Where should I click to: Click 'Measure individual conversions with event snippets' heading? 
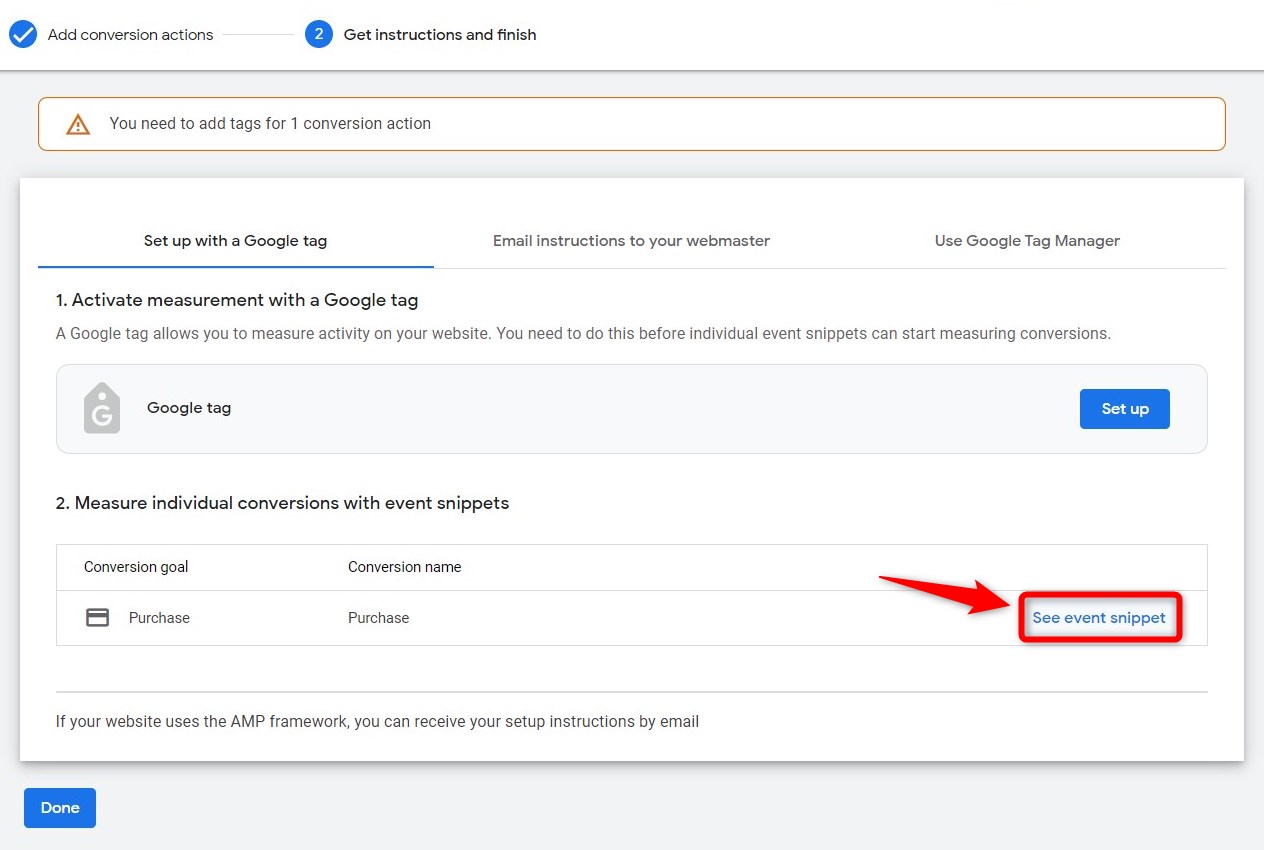click(283, 503)
